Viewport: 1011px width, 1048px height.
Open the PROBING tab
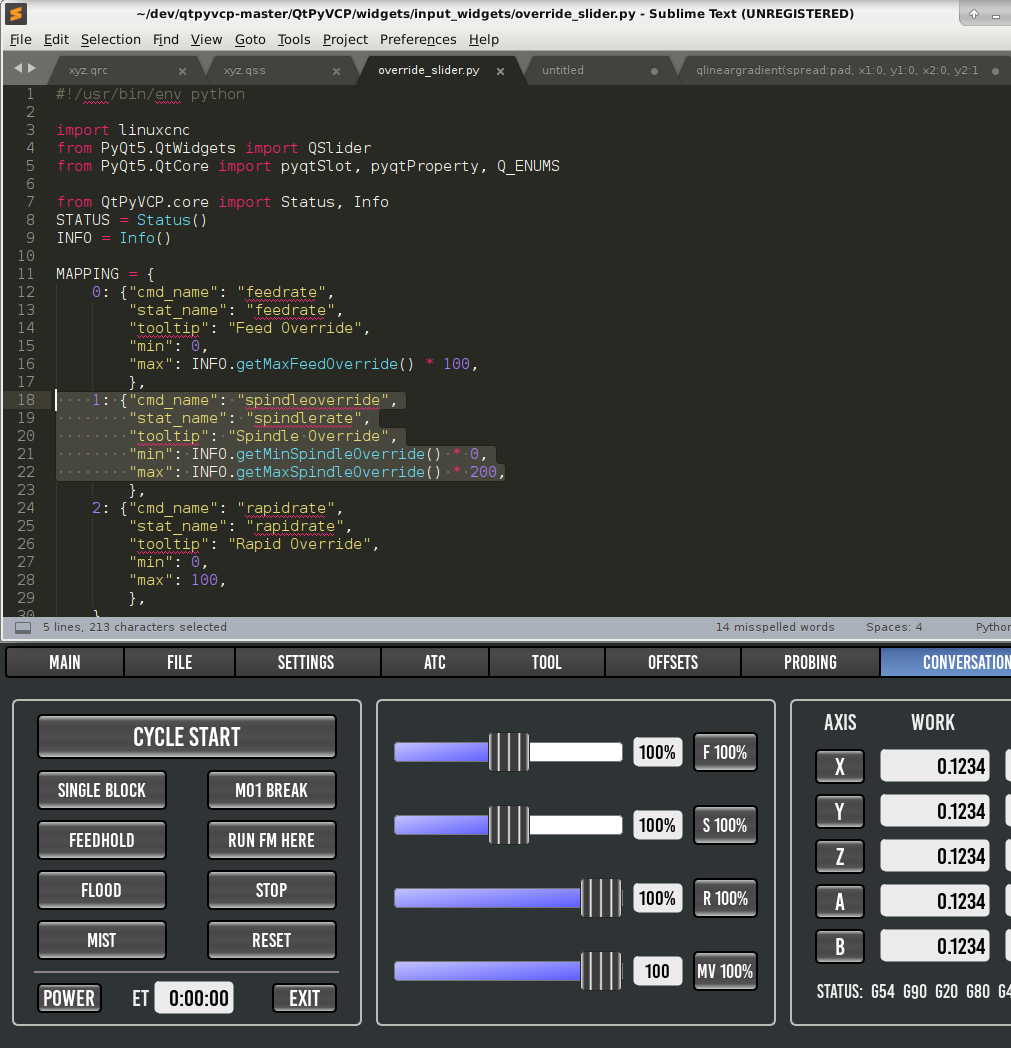point(810,662)
